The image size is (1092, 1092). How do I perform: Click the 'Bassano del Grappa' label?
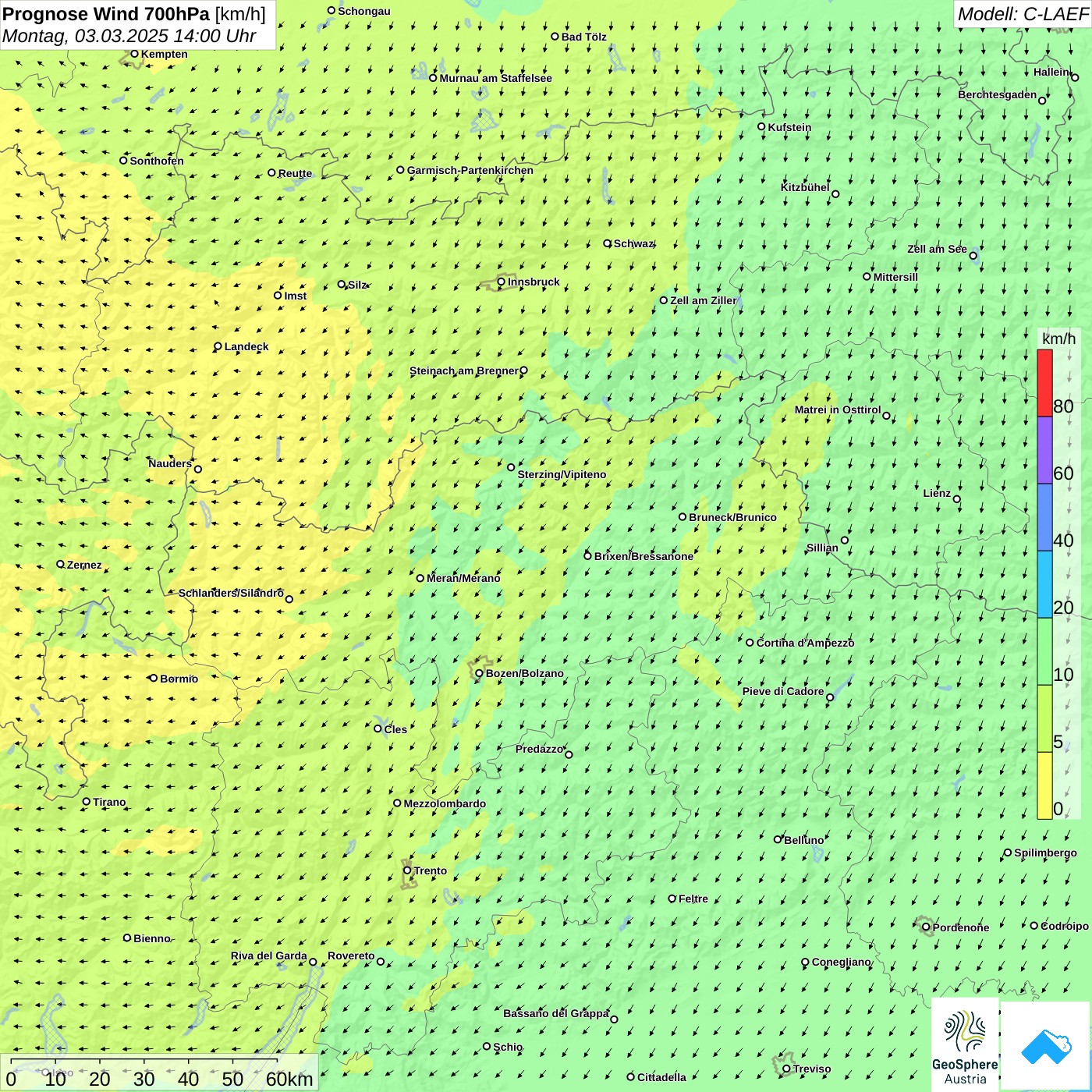point(556,1013)
